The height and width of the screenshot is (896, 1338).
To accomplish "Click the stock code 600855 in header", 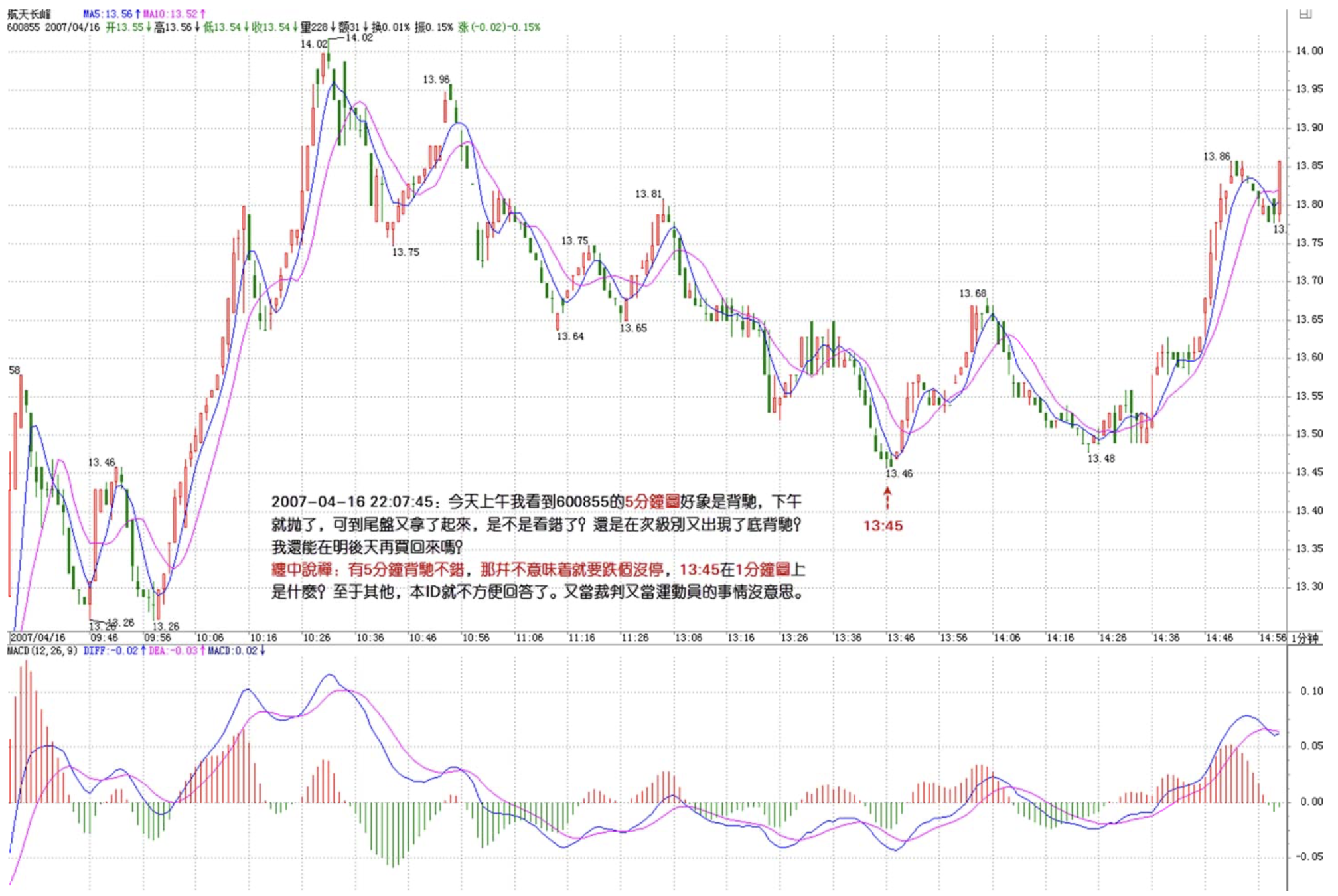I will click(23, 27).
